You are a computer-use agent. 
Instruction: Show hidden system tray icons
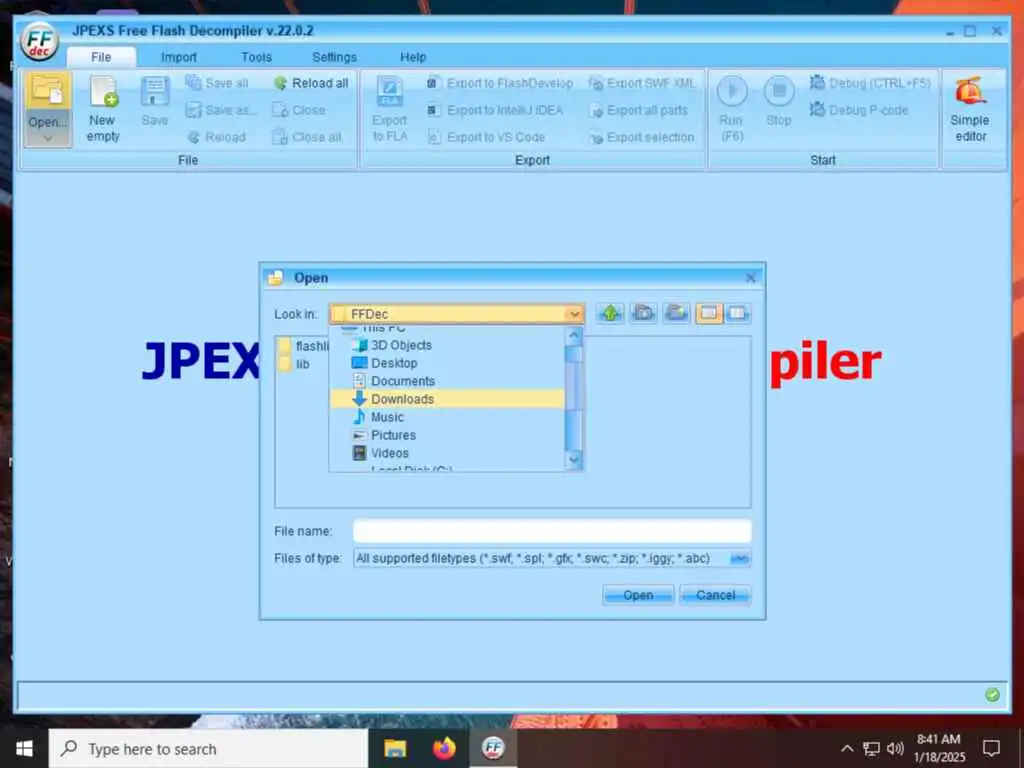(847, 748)
